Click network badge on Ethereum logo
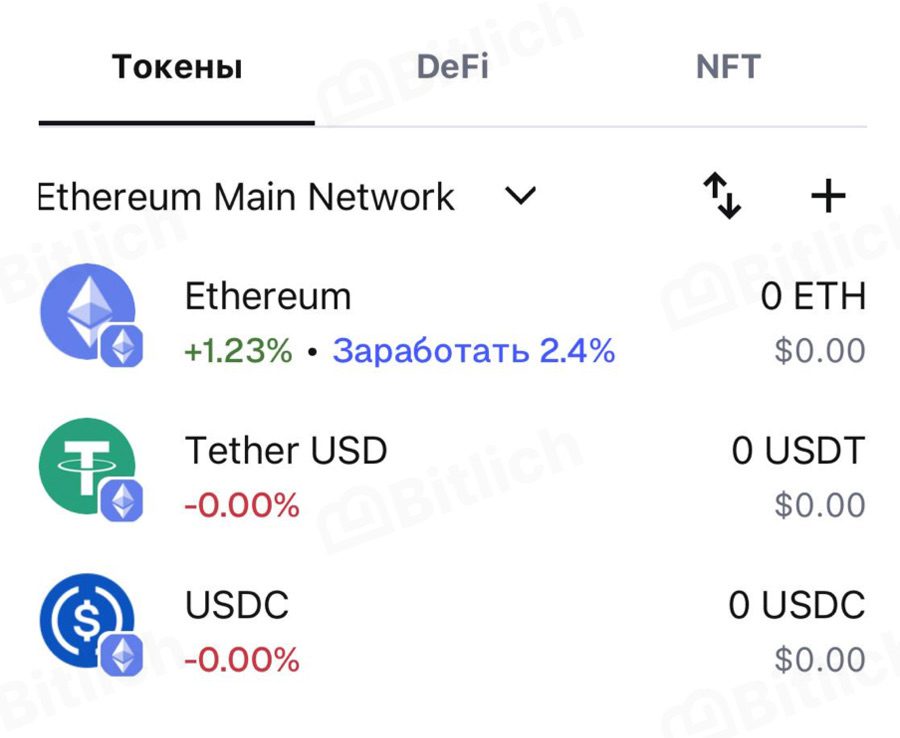The image size is (900, 738). coord(122,346)
